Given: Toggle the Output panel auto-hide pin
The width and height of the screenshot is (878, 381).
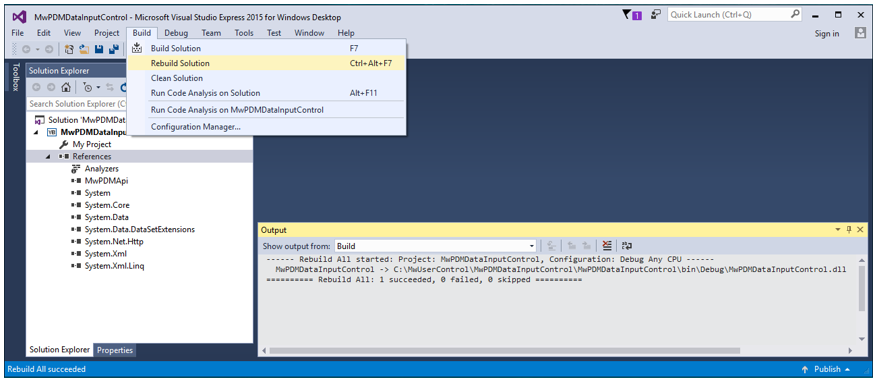Looking at the screenshot, I should click(849, 230).
